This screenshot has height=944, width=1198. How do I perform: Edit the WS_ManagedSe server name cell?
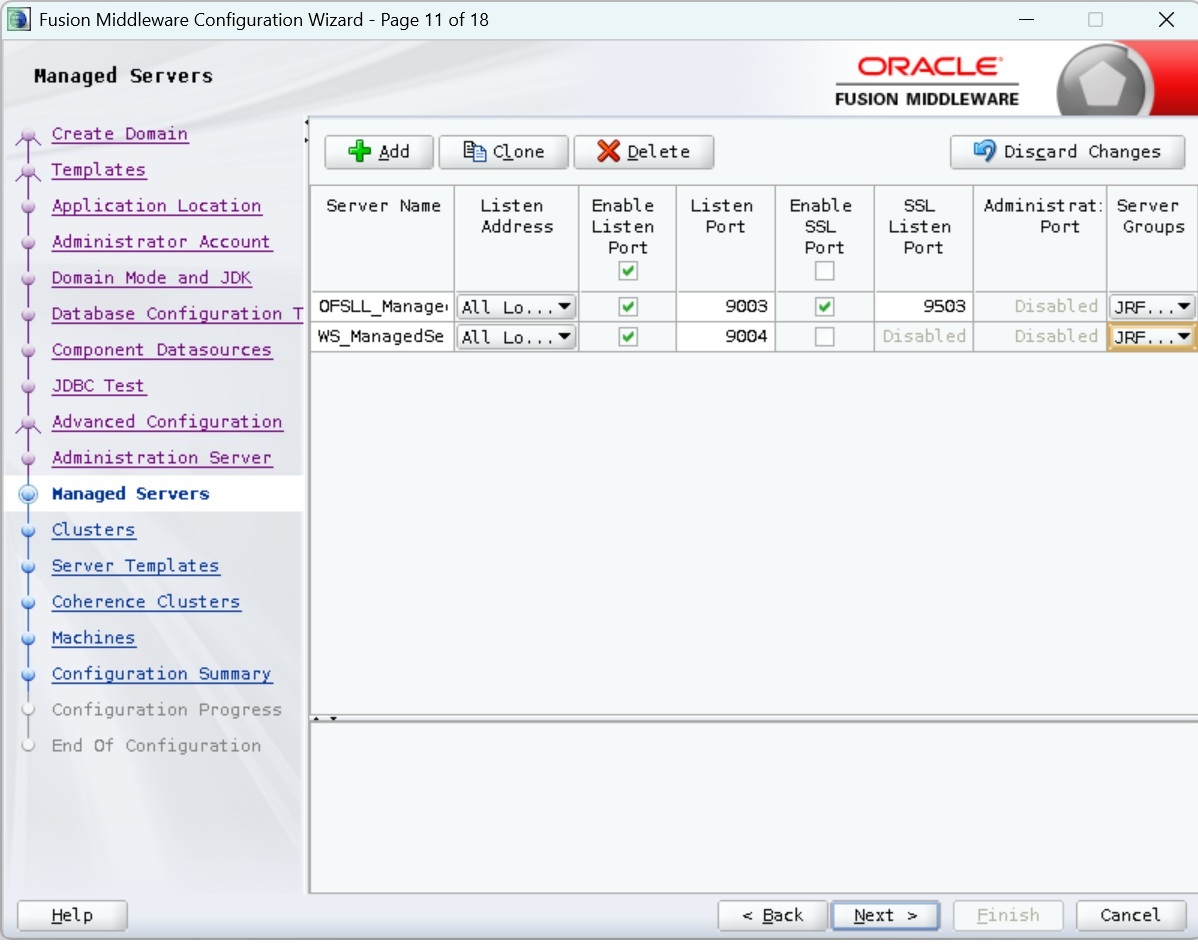(x=383, y=337)
